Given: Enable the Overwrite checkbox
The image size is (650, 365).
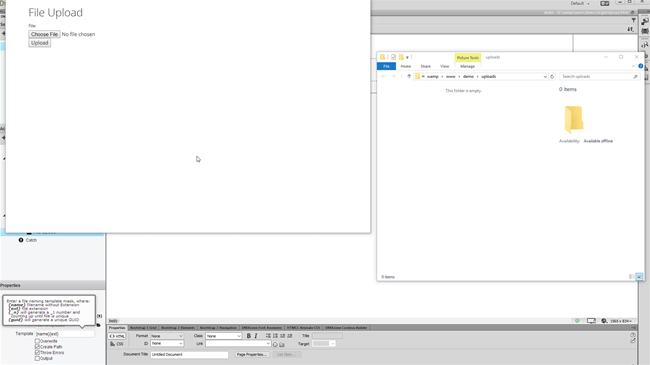Looking at the screenshot, I should (37, 341).
